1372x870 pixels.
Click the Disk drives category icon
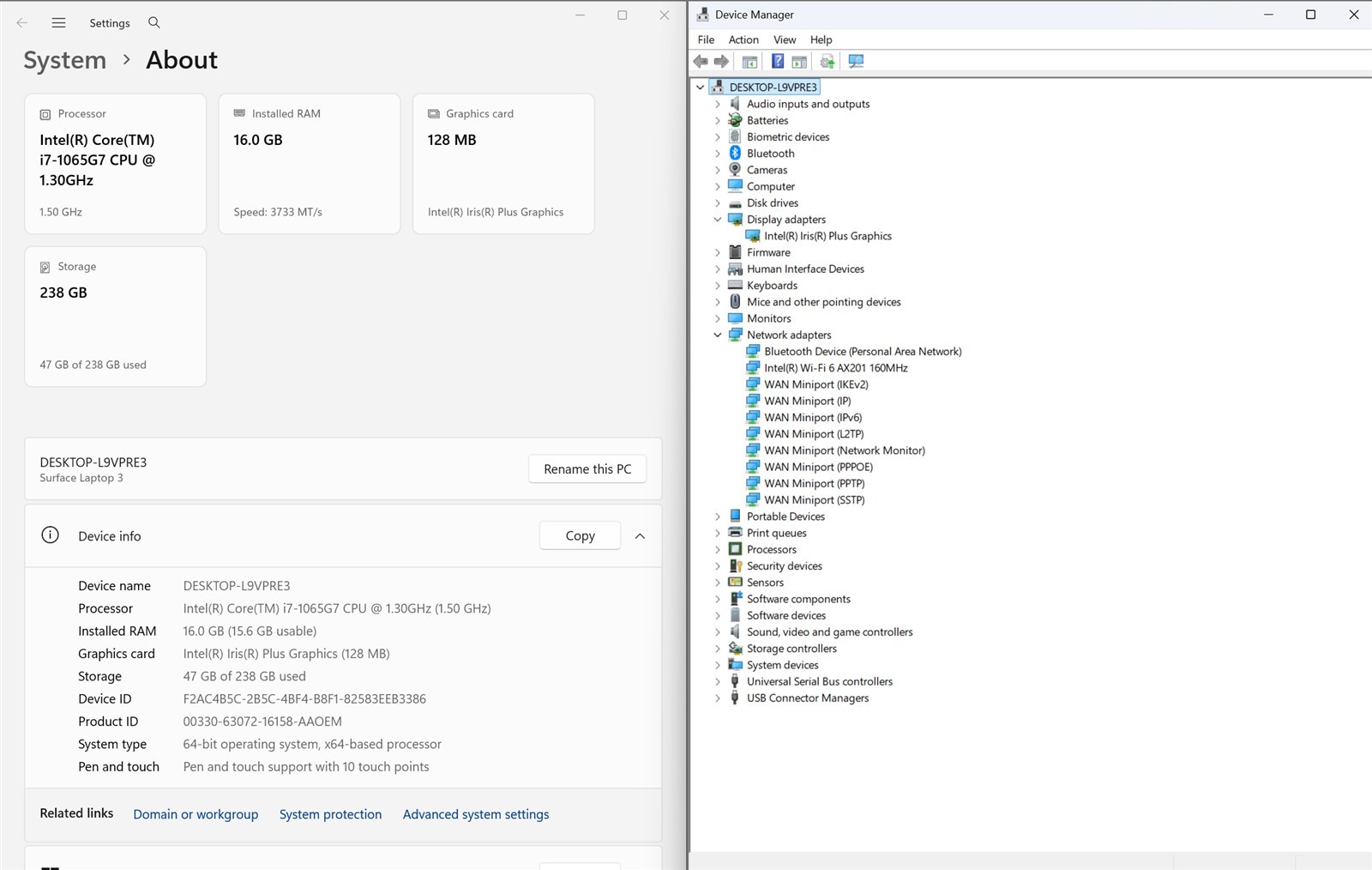(x=735, y=202)
